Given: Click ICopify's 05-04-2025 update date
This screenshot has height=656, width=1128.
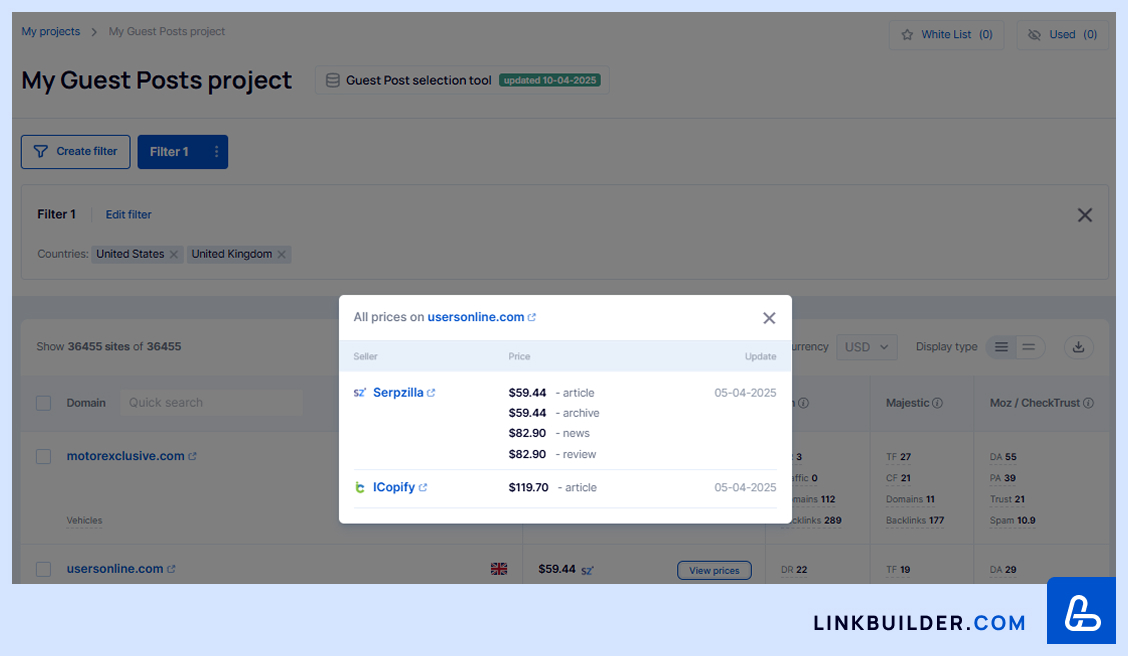Looking at the screenshot, I should click(x=745, y=488).
